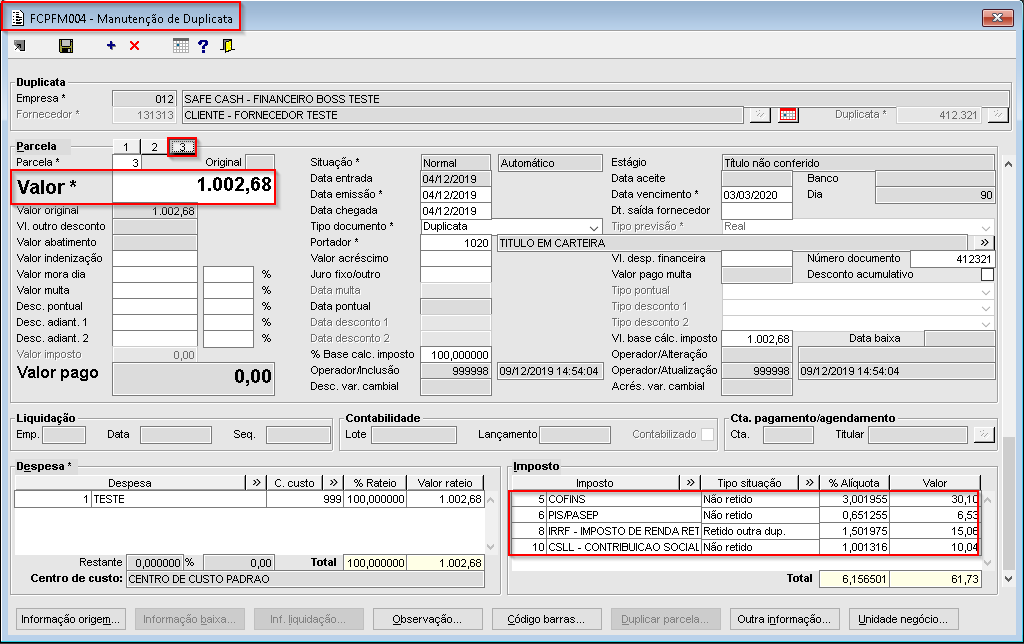Click the % Base calc. imposto field
The image size is (1024, 644).
coord(456,355)
